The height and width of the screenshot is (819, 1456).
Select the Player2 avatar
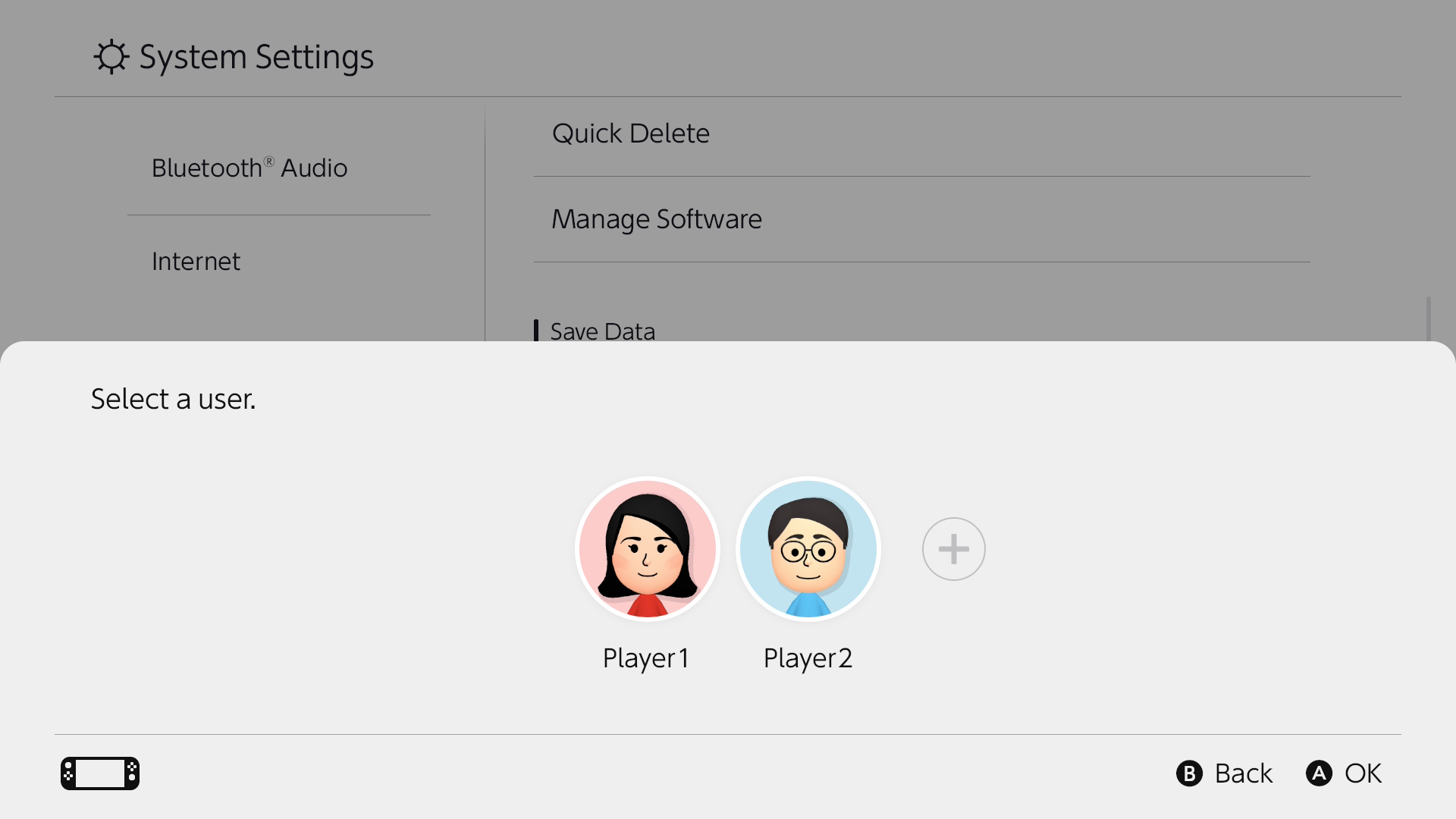click(x=808, y=548)
